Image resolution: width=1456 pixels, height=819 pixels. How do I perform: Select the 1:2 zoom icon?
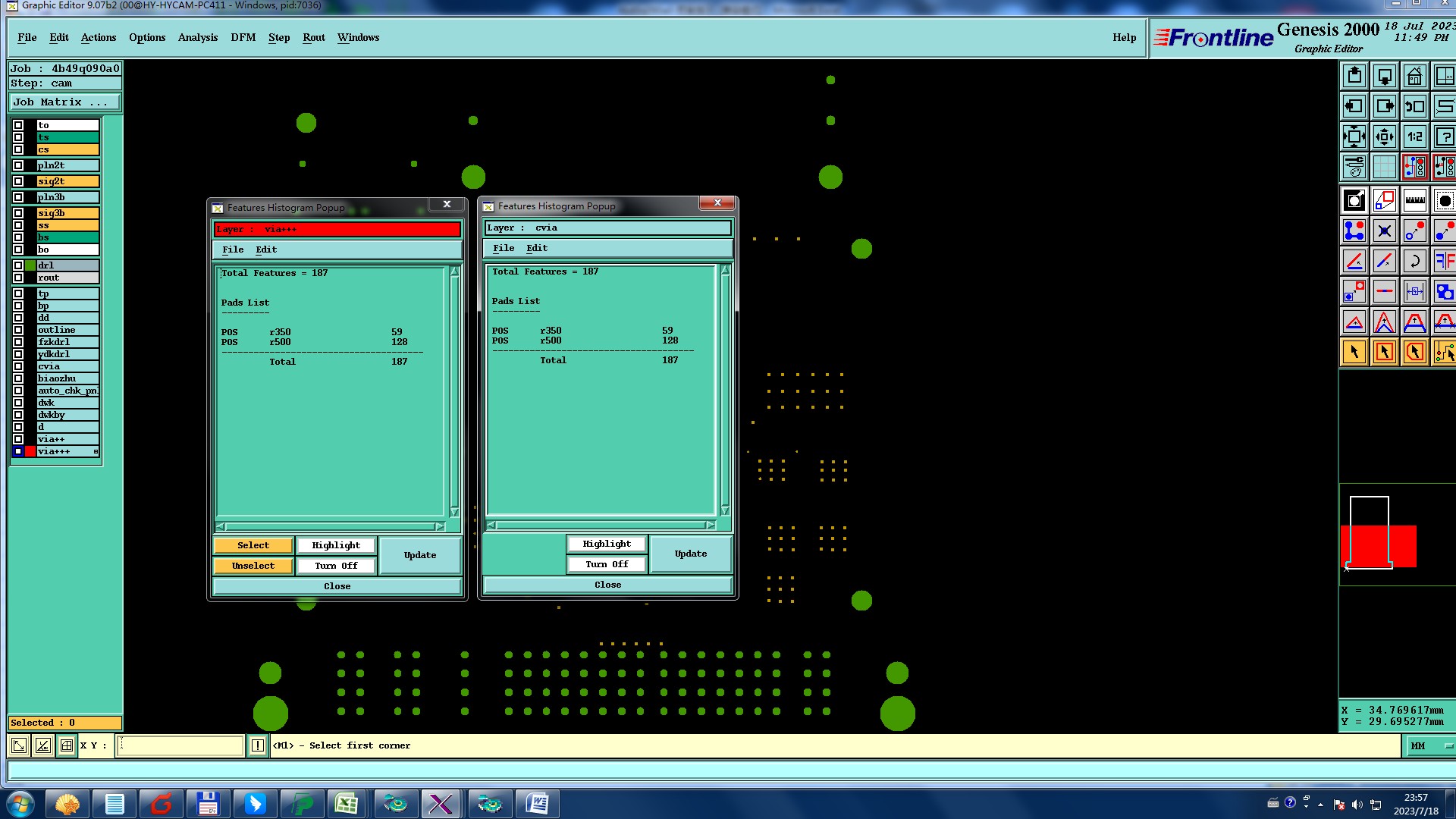[1414, 137]
